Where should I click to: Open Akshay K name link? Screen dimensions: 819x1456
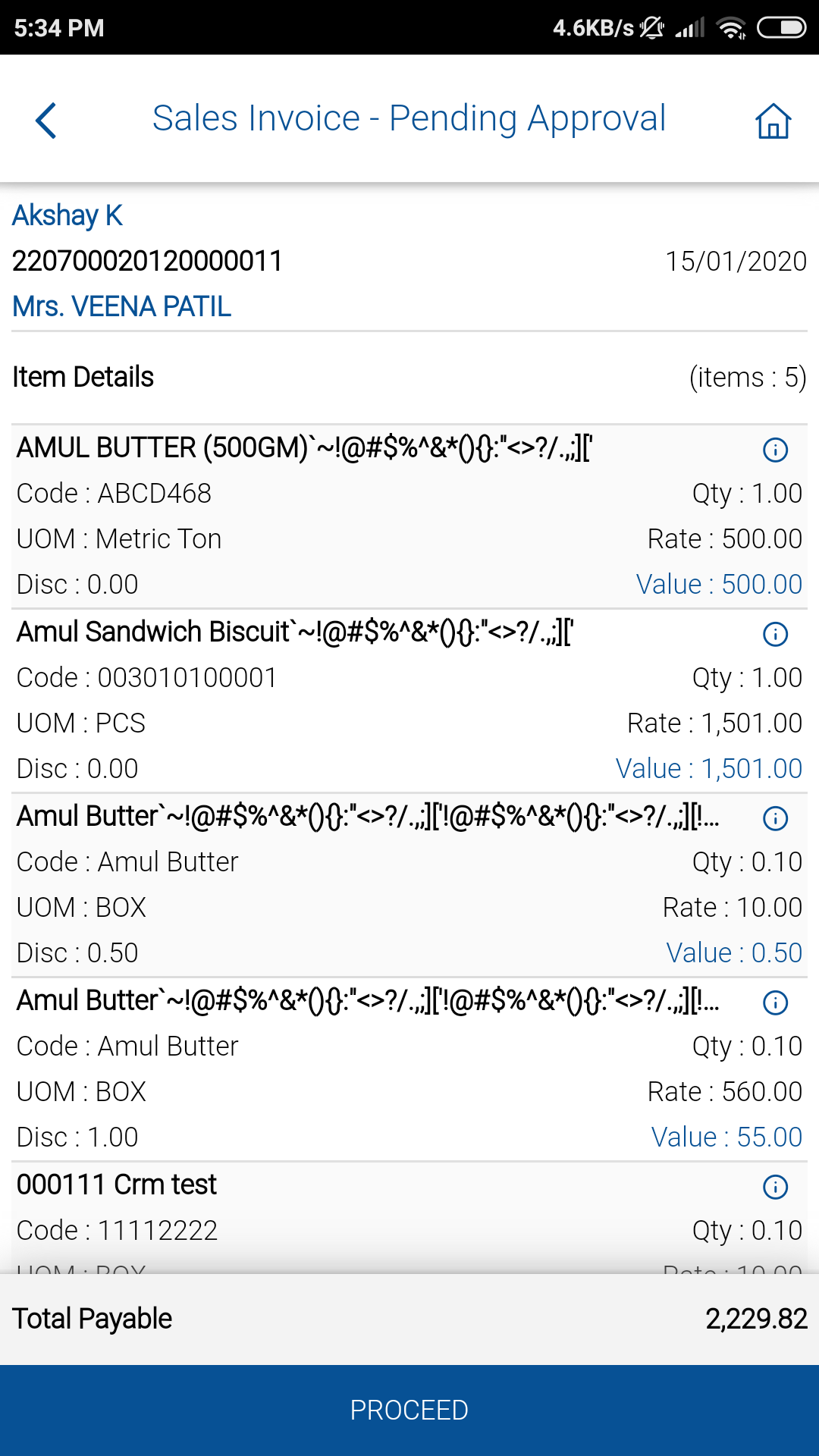coord(67,215)
